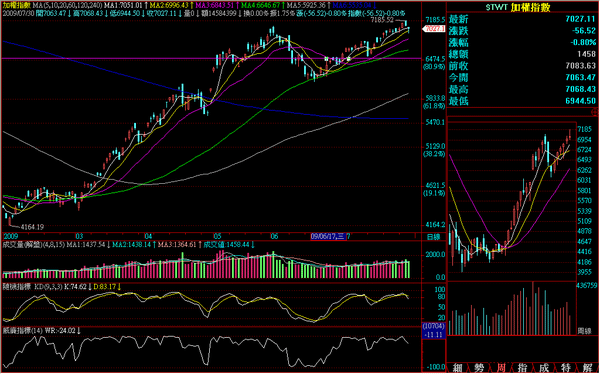
Task: Select the 特 tab at bottom right
Action: [566, 368]
